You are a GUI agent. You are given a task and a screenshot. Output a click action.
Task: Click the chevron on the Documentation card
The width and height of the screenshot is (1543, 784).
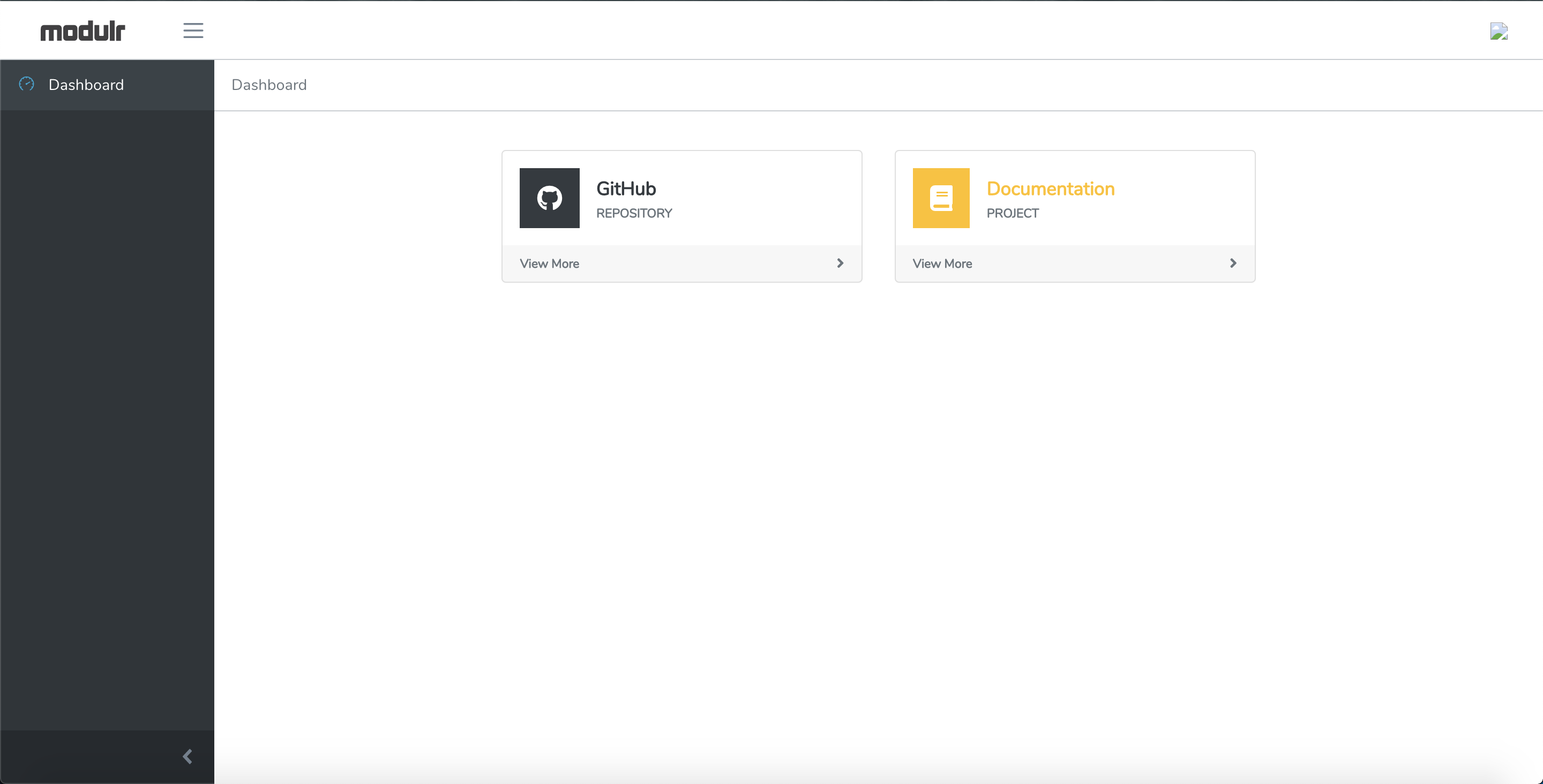click(x=1233, y=263)
